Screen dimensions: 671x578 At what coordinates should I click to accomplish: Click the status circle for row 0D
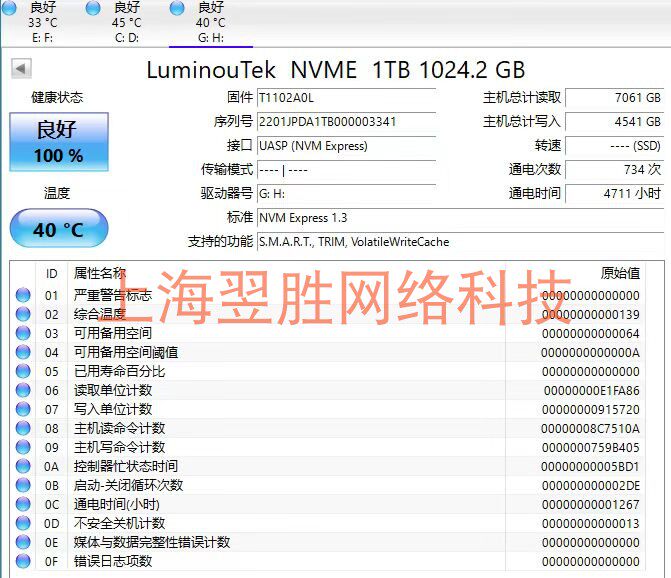click(23, 523)
